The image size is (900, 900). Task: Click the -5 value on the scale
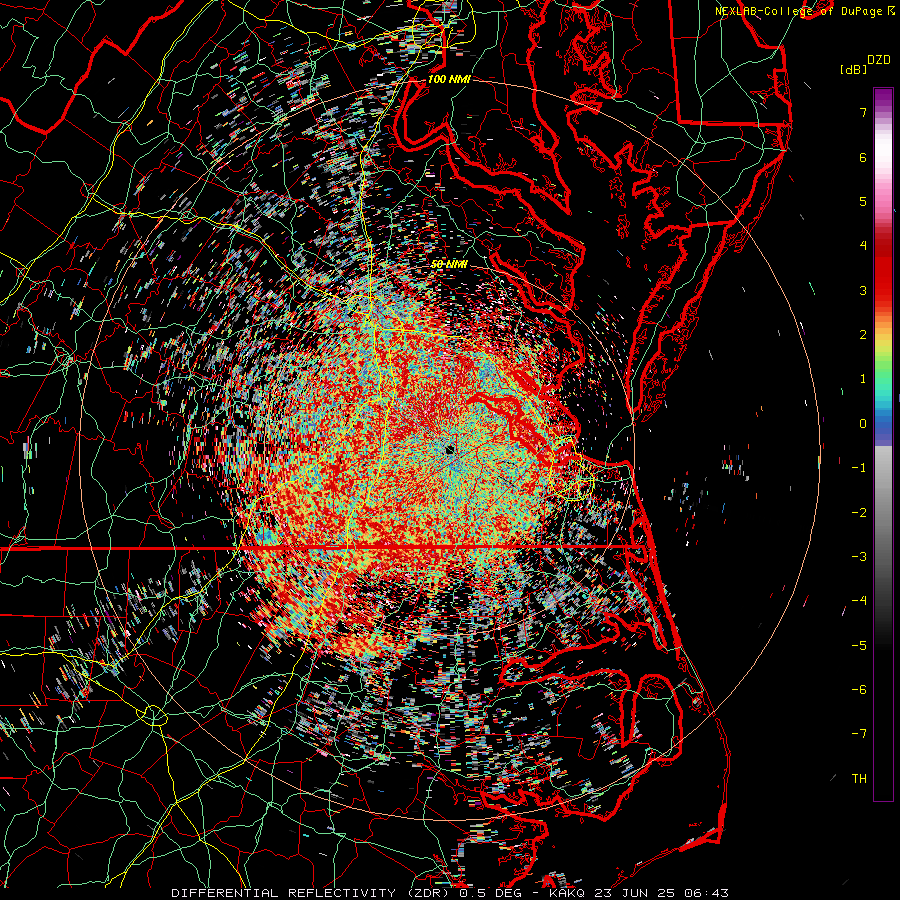tap(859, 646)
